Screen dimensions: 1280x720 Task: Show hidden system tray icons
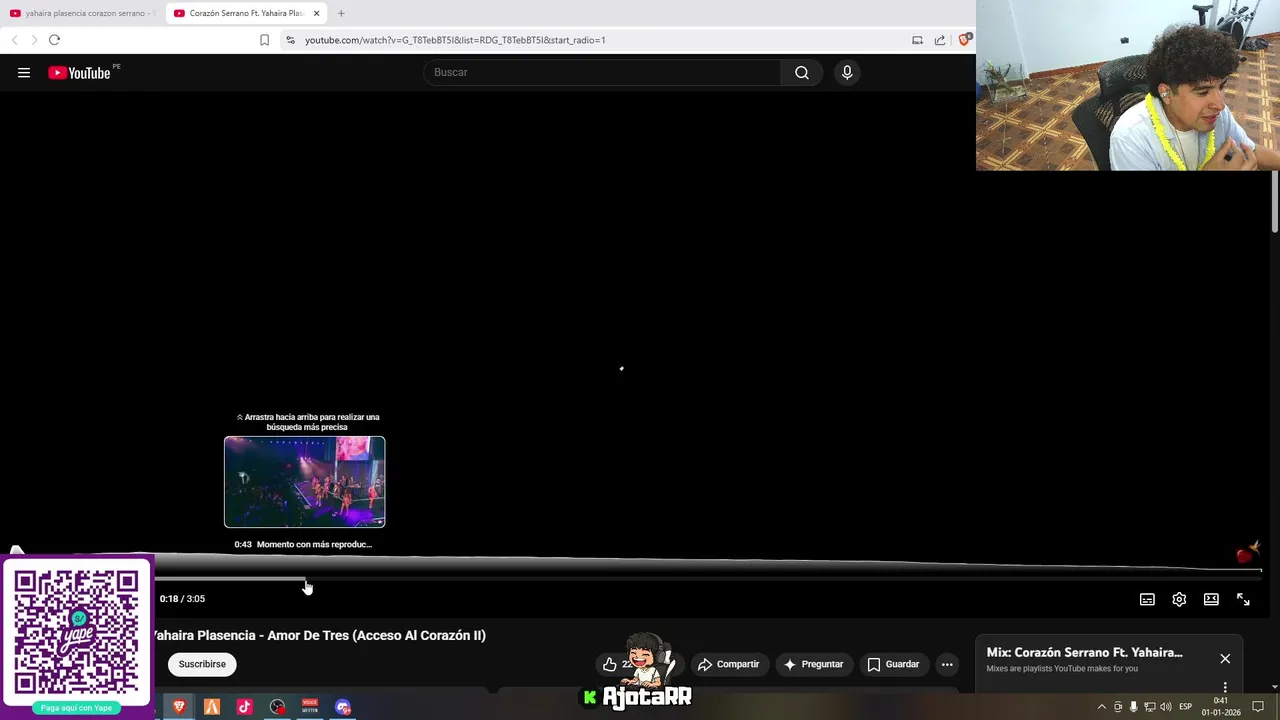(x=1102, y=707)
